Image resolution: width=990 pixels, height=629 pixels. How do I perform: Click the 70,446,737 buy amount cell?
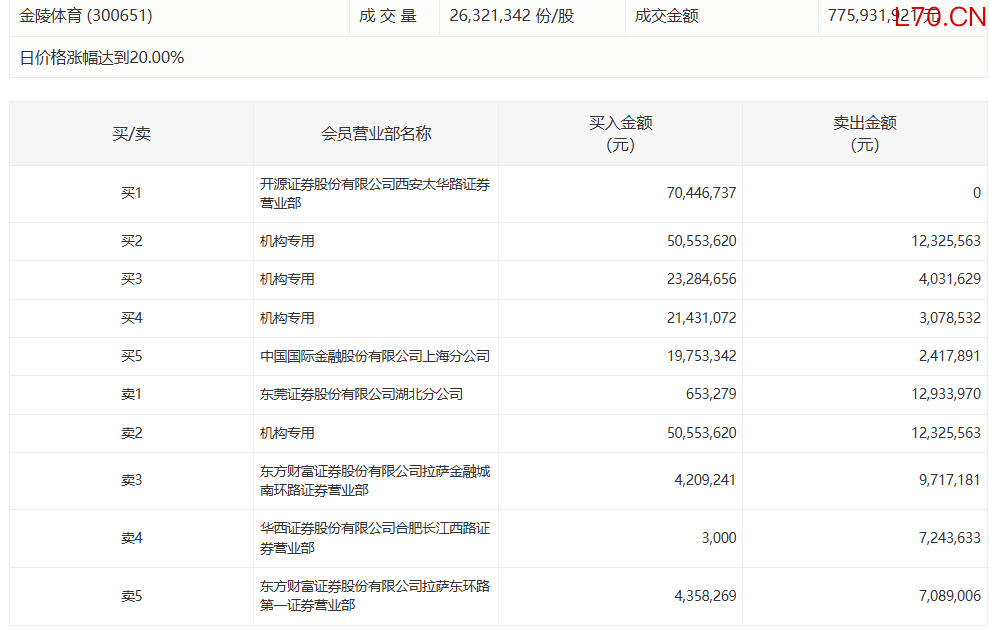tap(701, 193)
